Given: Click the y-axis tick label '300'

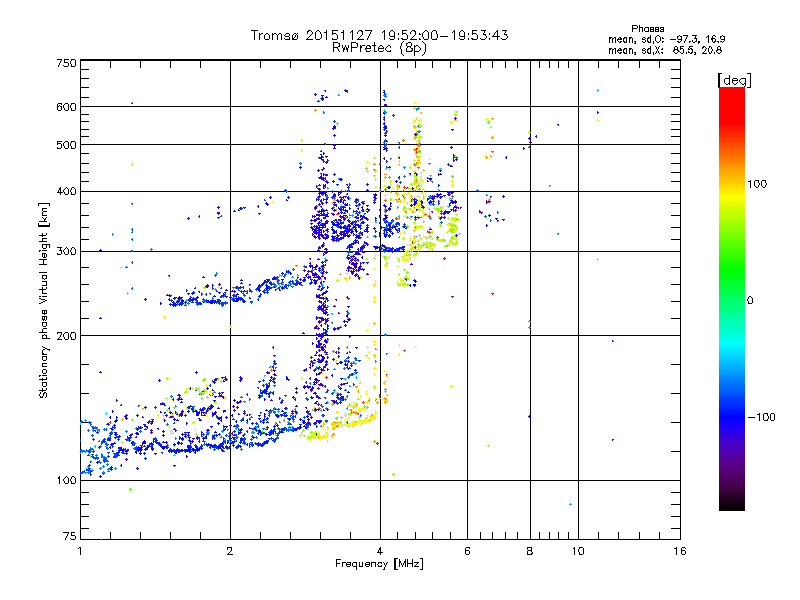Looking at the screenshot, I should (x=66, y=252).
